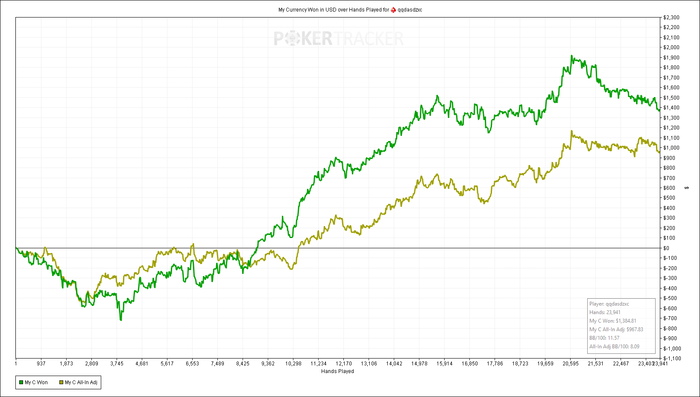The height and width of the screenshot is (397, 700).
Task: Click 'My C Won: $1,384.81' in stats box
Action: (613, 321)
